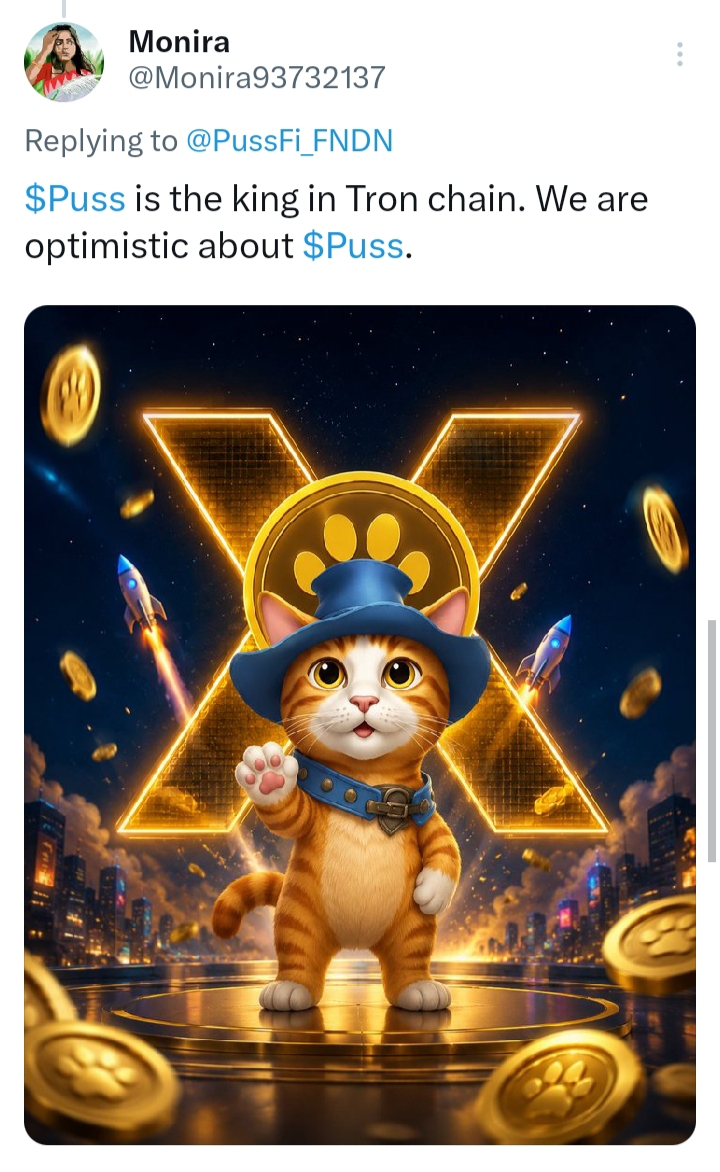
Task: Open the display name Monira
Action: (179, 41)
